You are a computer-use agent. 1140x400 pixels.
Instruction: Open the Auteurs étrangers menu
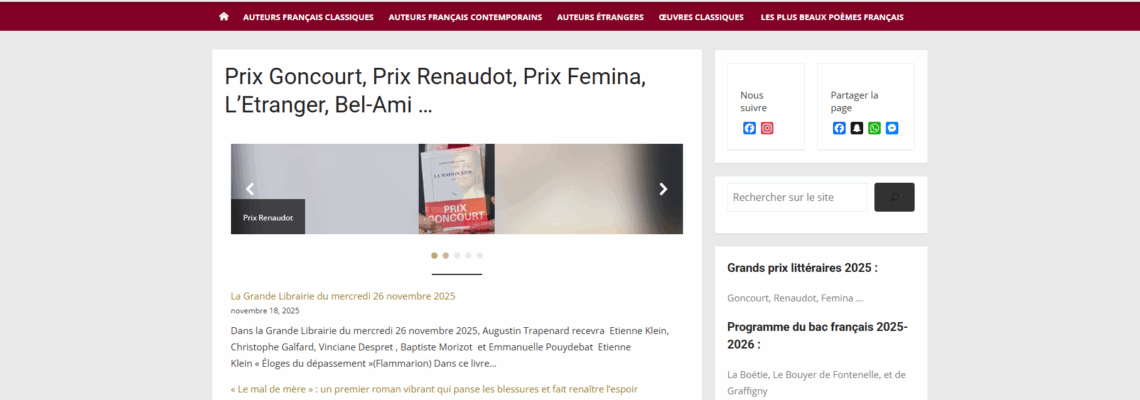coord(601,17)
